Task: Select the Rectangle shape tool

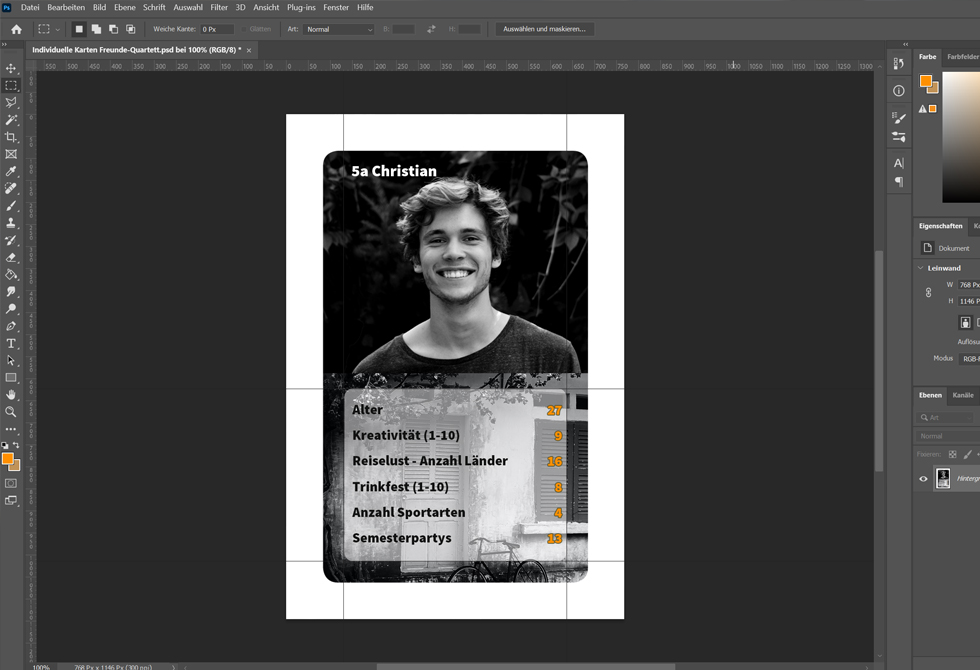Action: click(11, 378)
